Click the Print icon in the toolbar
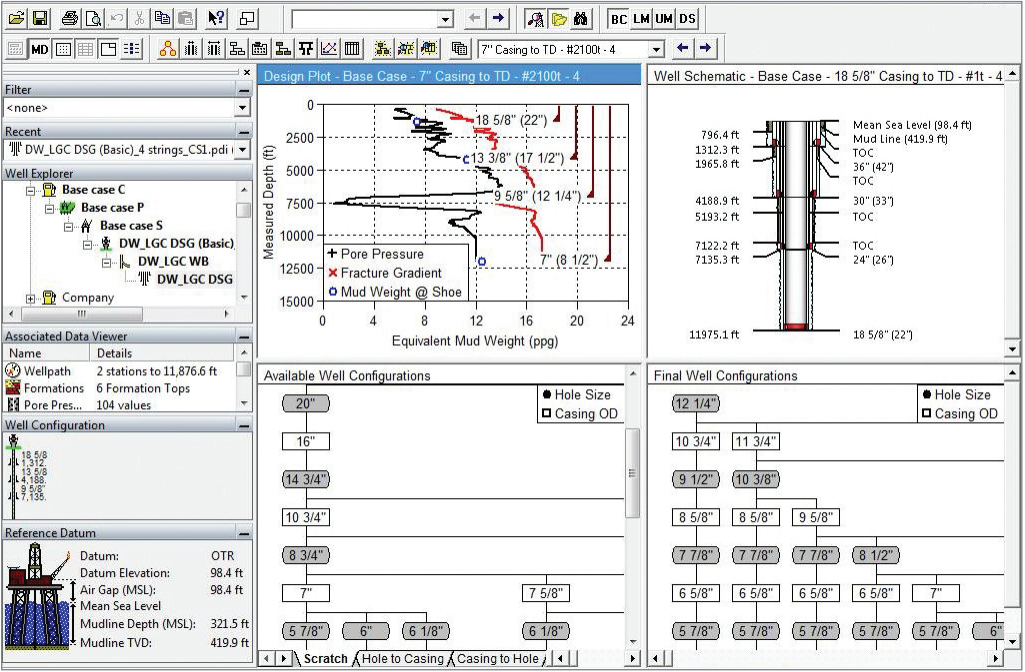The width and height of the screenshot is (1025, 672). 69,18
